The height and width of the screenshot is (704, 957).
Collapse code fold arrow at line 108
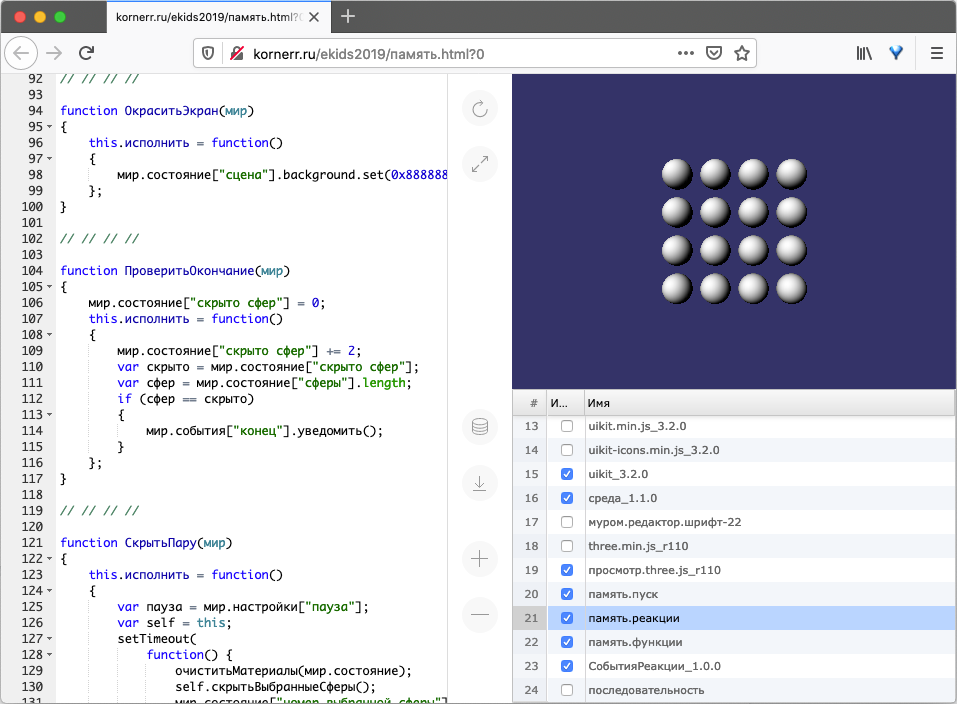(x=50, y=335)
